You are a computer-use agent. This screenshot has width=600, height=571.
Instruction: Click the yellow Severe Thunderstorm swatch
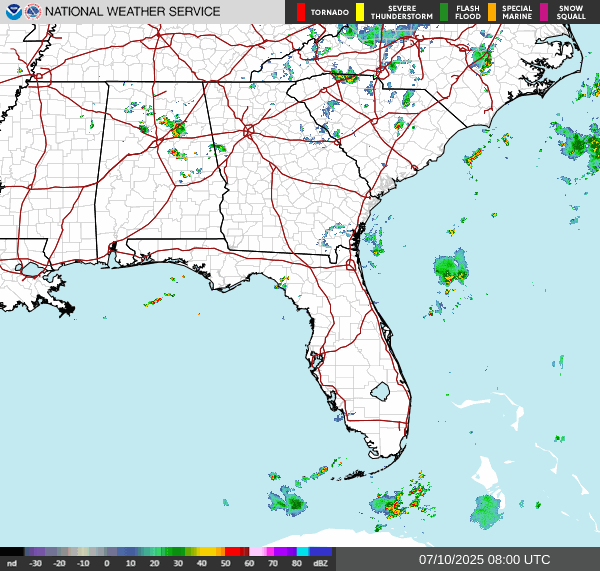click(x=360, y=12)
